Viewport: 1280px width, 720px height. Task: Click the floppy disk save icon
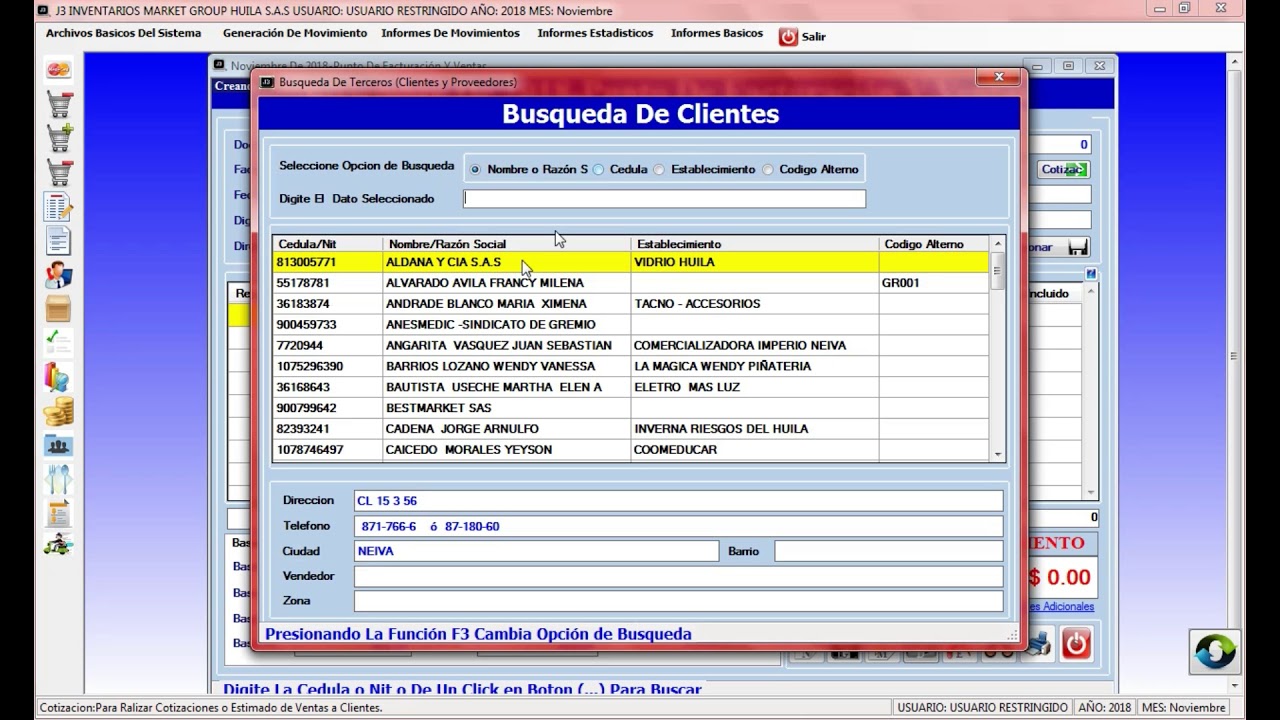1078,247
